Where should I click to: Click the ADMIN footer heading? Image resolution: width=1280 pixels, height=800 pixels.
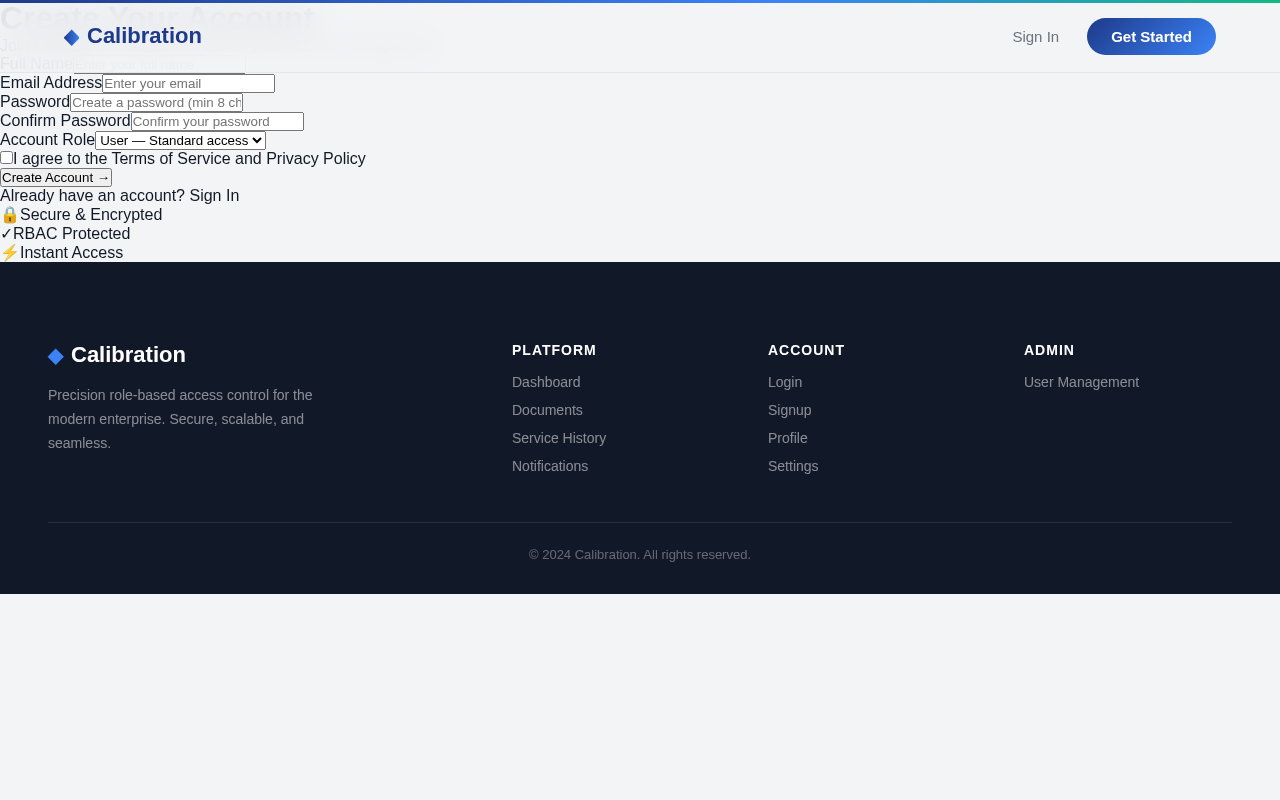[x=1049, y=350]
